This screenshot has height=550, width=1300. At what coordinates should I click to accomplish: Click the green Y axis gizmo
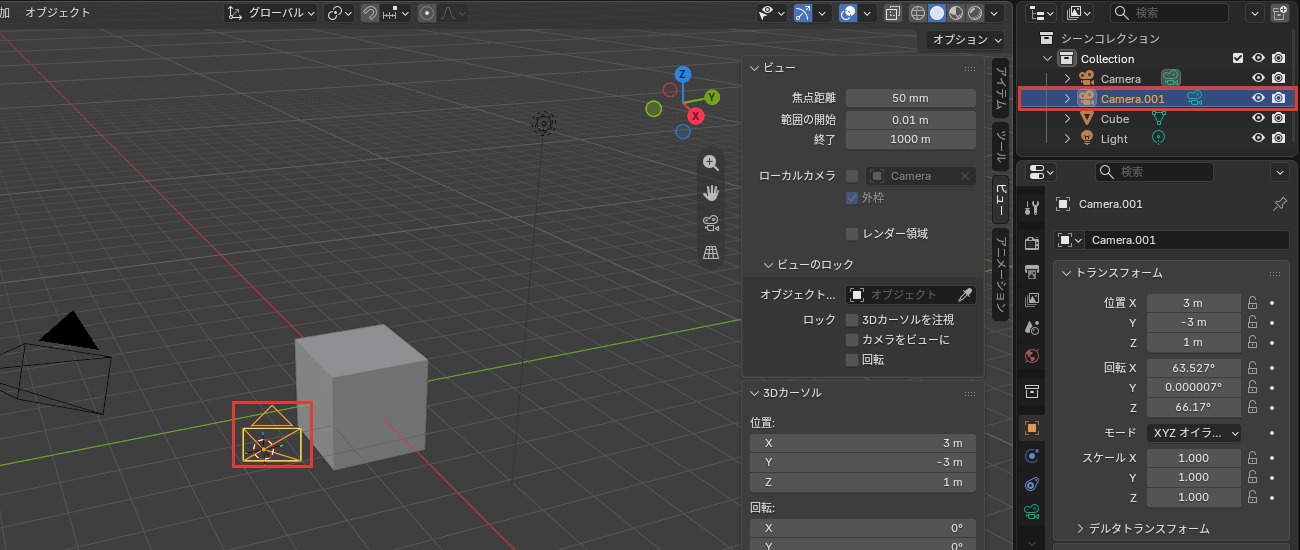click(x=712, y=97)
